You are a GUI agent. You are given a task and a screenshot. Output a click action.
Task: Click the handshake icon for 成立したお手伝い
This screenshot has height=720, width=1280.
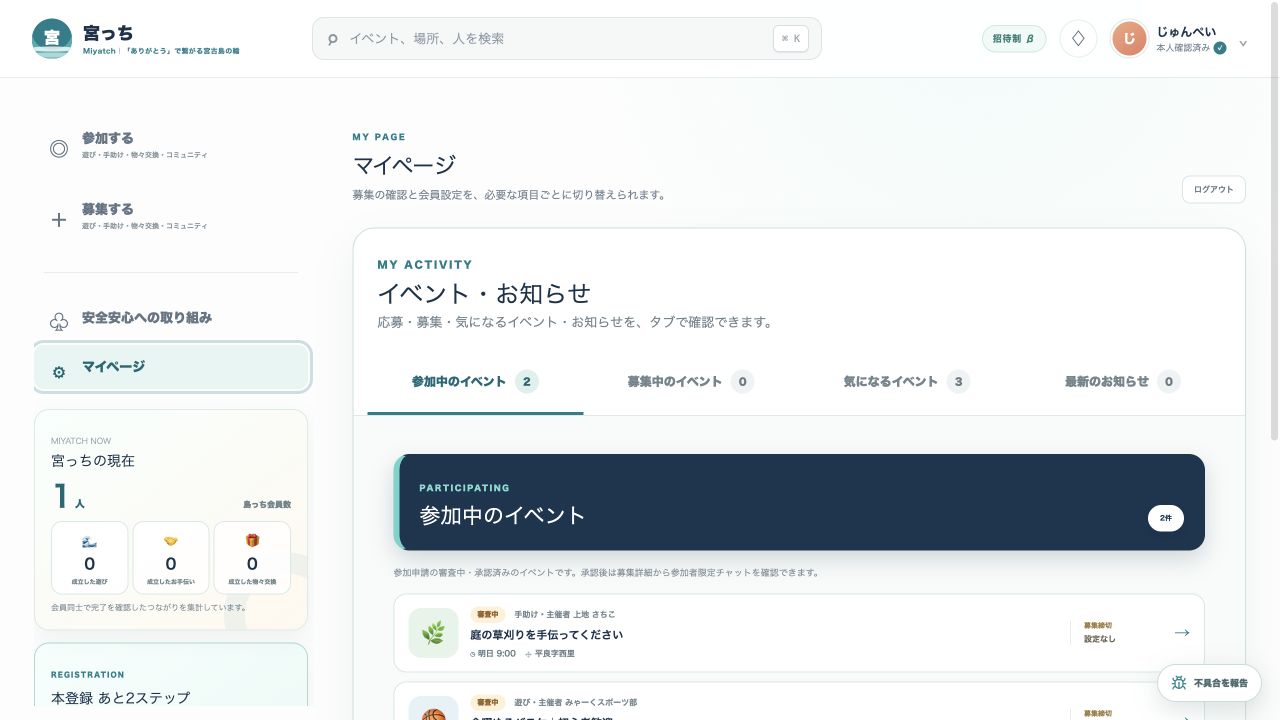pos(171,541)
